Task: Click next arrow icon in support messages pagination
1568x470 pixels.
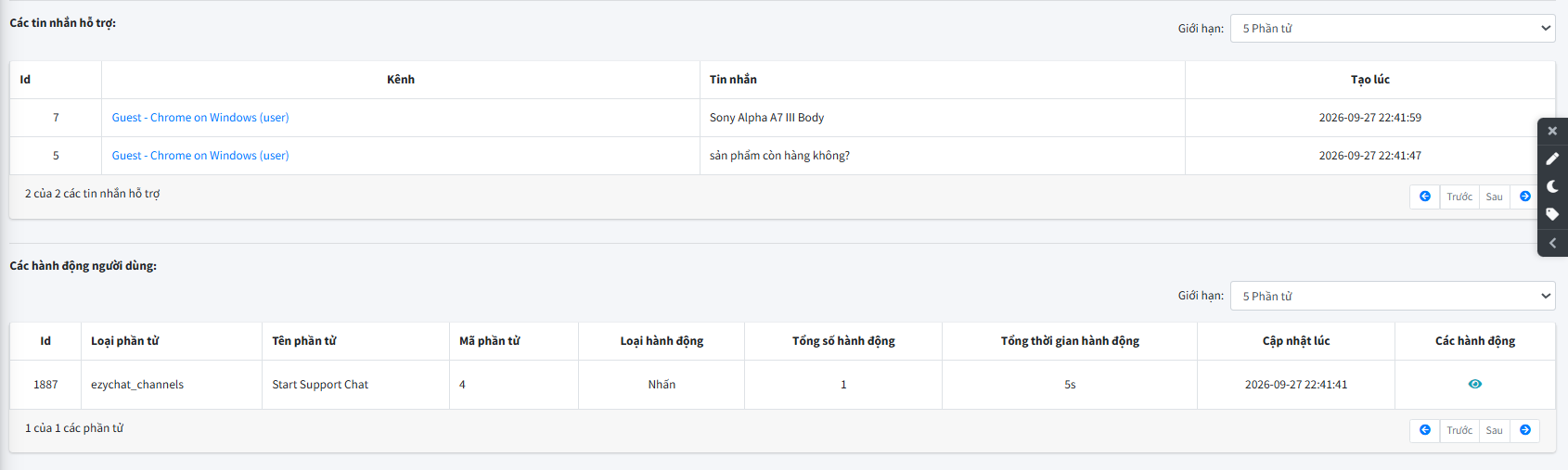Action: point(1525,197)
